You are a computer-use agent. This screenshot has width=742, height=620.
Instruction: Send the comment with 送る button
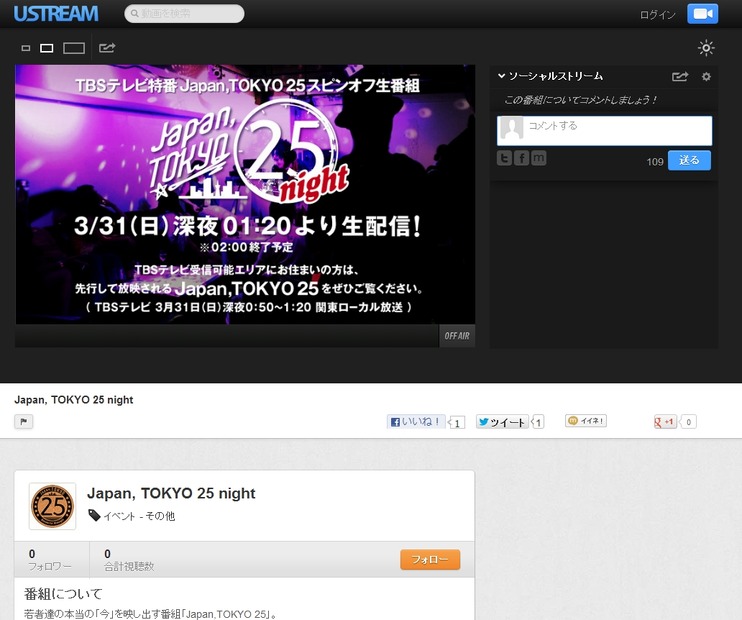[x=689, y=160]
